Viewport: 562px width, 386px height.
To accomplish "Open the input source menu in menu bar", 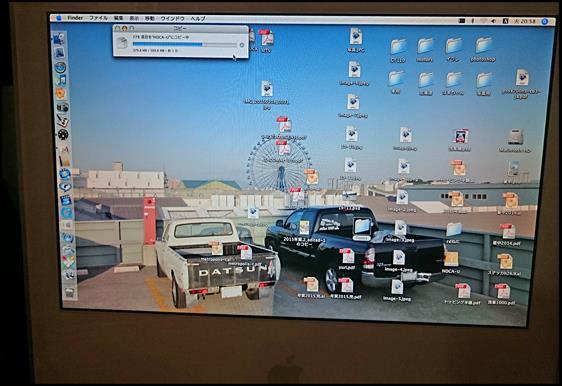I will pyautogui.click(x=505, y=21).
